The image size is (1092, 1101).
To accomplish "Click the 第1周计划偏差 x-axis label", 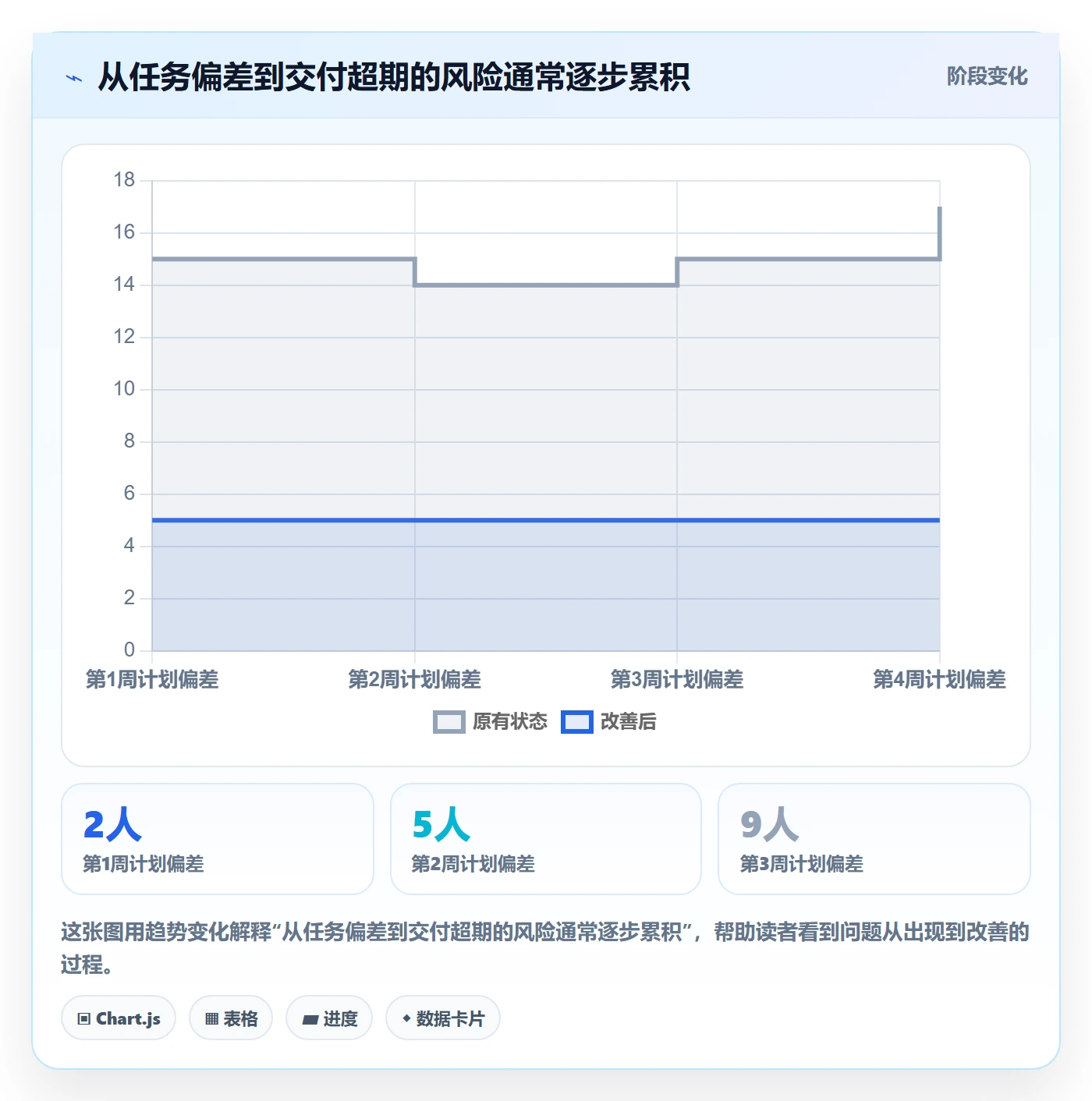I will 152,679.
